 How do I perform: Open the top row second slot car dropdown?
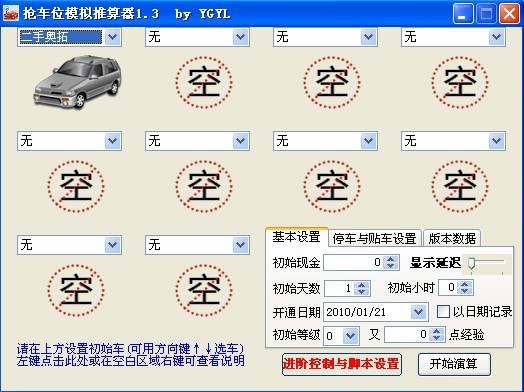coord(240,37)
